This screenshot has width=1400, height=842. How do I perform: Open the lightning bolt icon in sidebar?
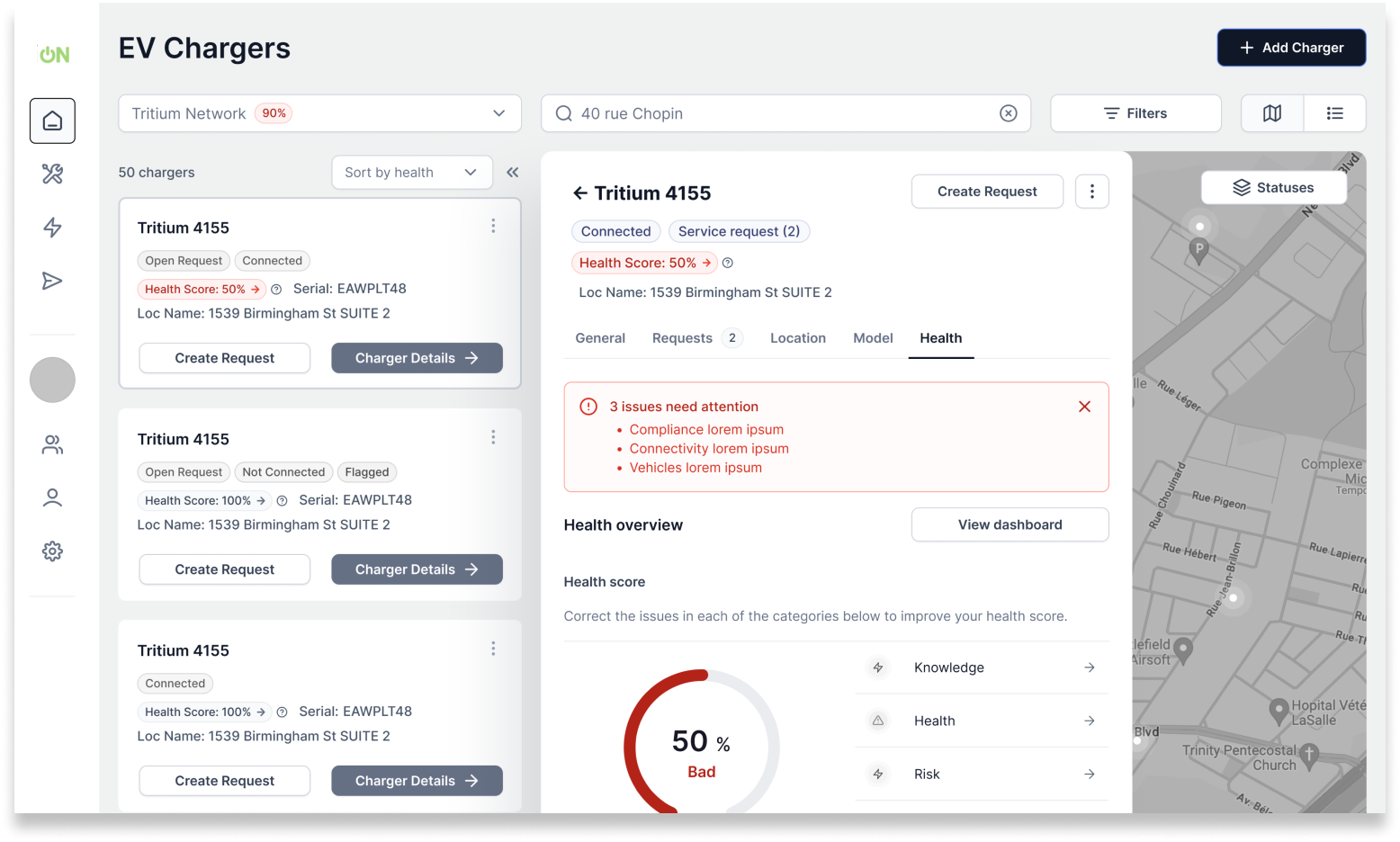[52, 228]
